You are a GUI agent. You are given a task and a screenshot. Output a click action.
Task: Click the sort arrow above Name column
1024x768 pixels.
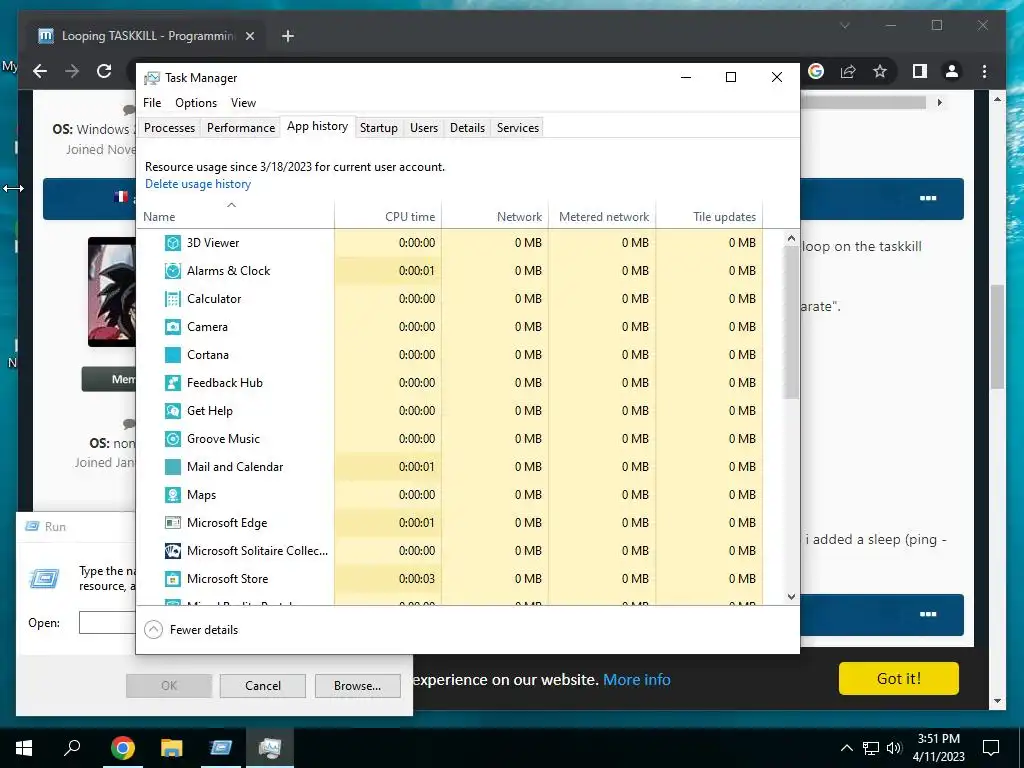[x=231, y=205]
